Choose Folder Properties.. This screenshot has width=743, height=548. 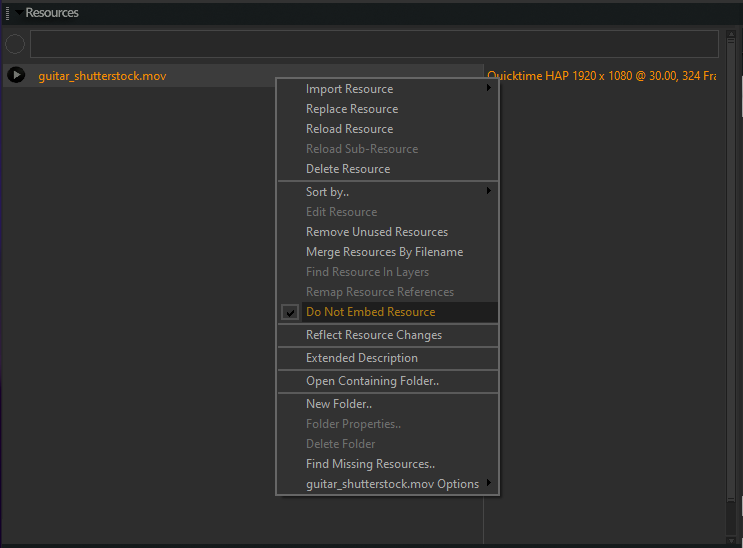coord(388,424)
